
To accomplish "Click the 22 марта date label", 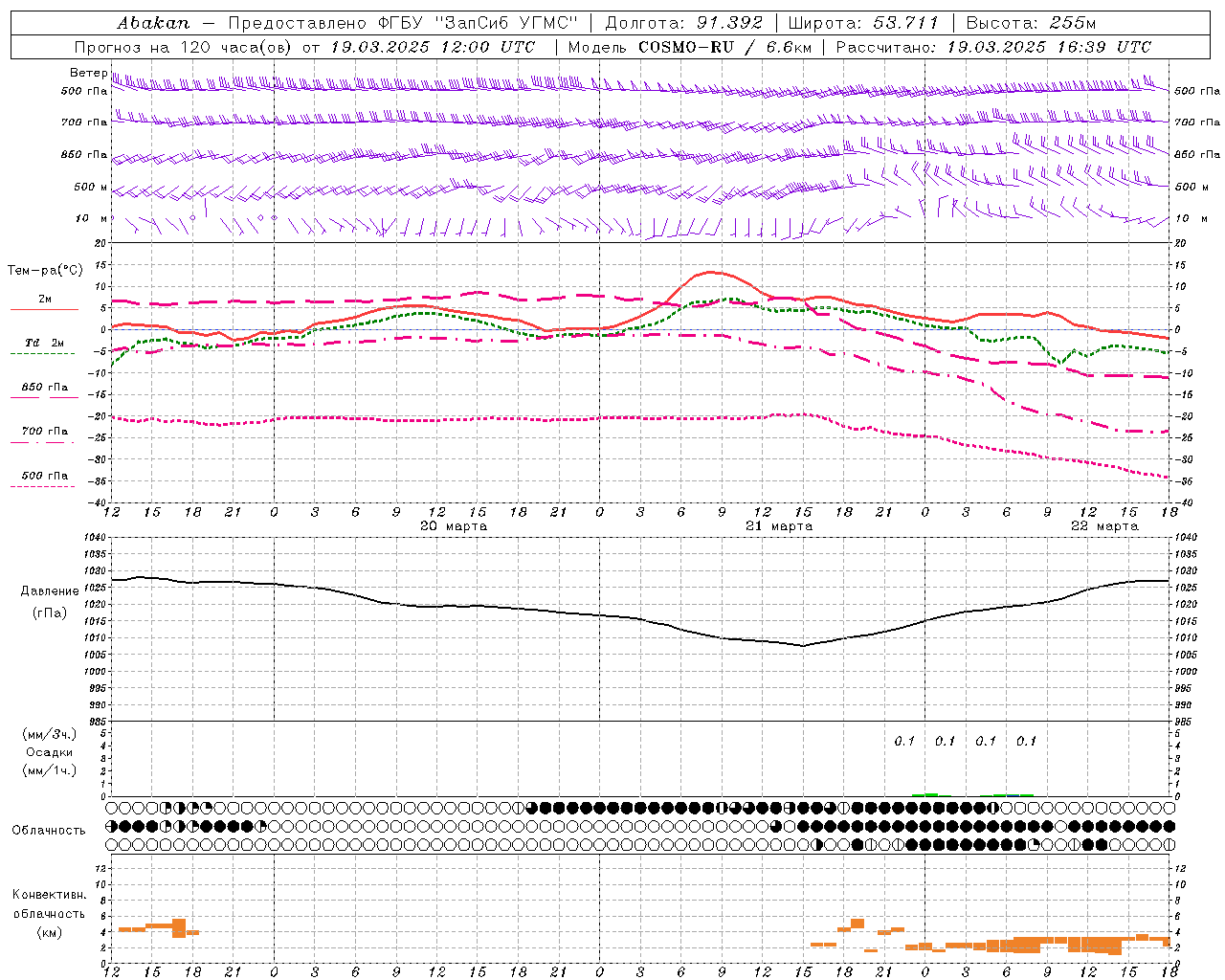I will (x=1104, y=526).
